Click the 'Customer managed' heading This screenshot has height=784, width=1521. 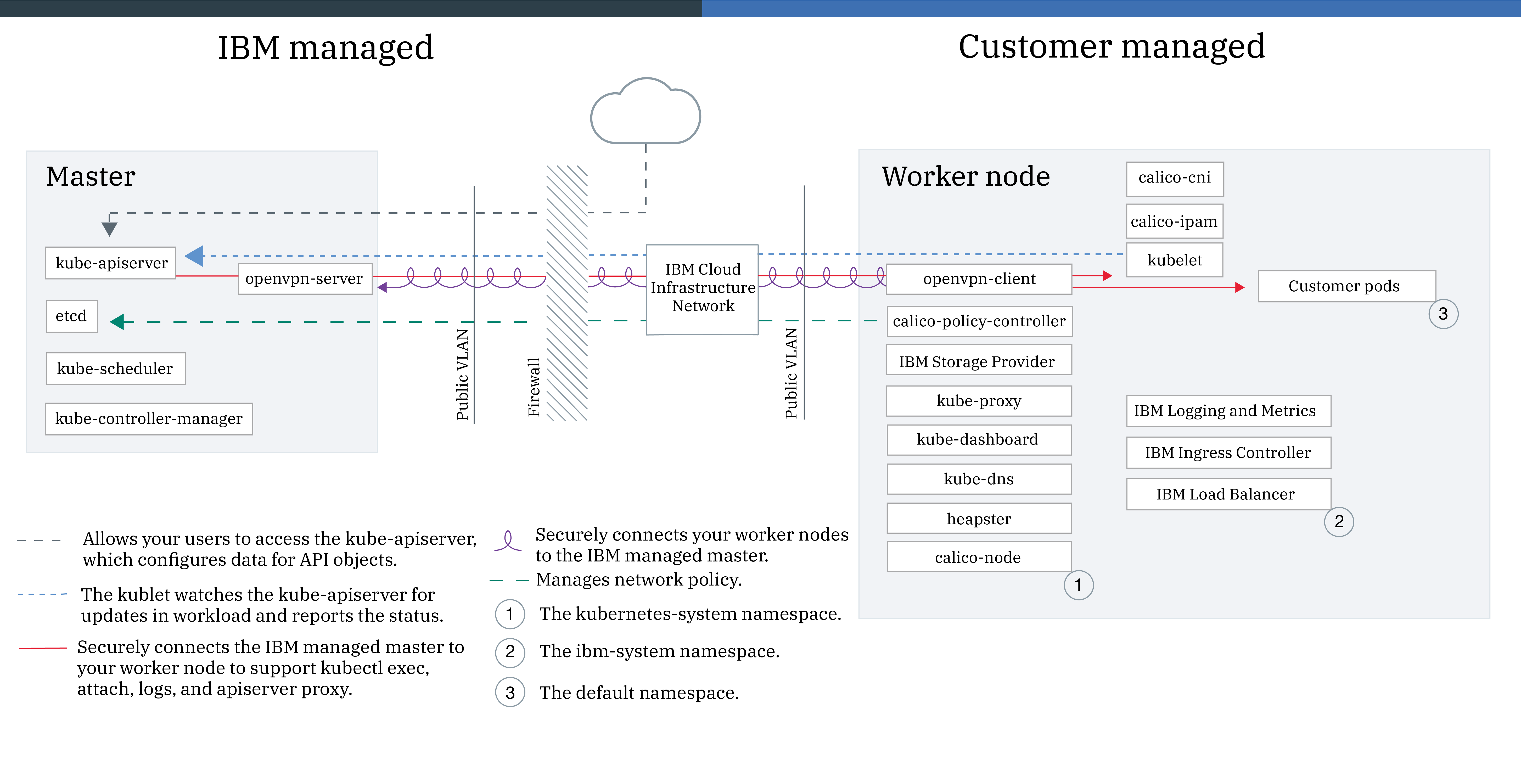1112,47
